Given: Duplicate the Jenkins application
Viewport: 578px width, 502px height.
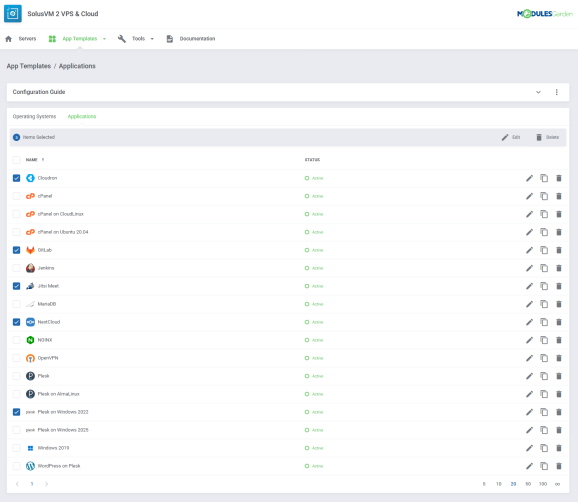Looking at the screenshot, I should point(544,268).
